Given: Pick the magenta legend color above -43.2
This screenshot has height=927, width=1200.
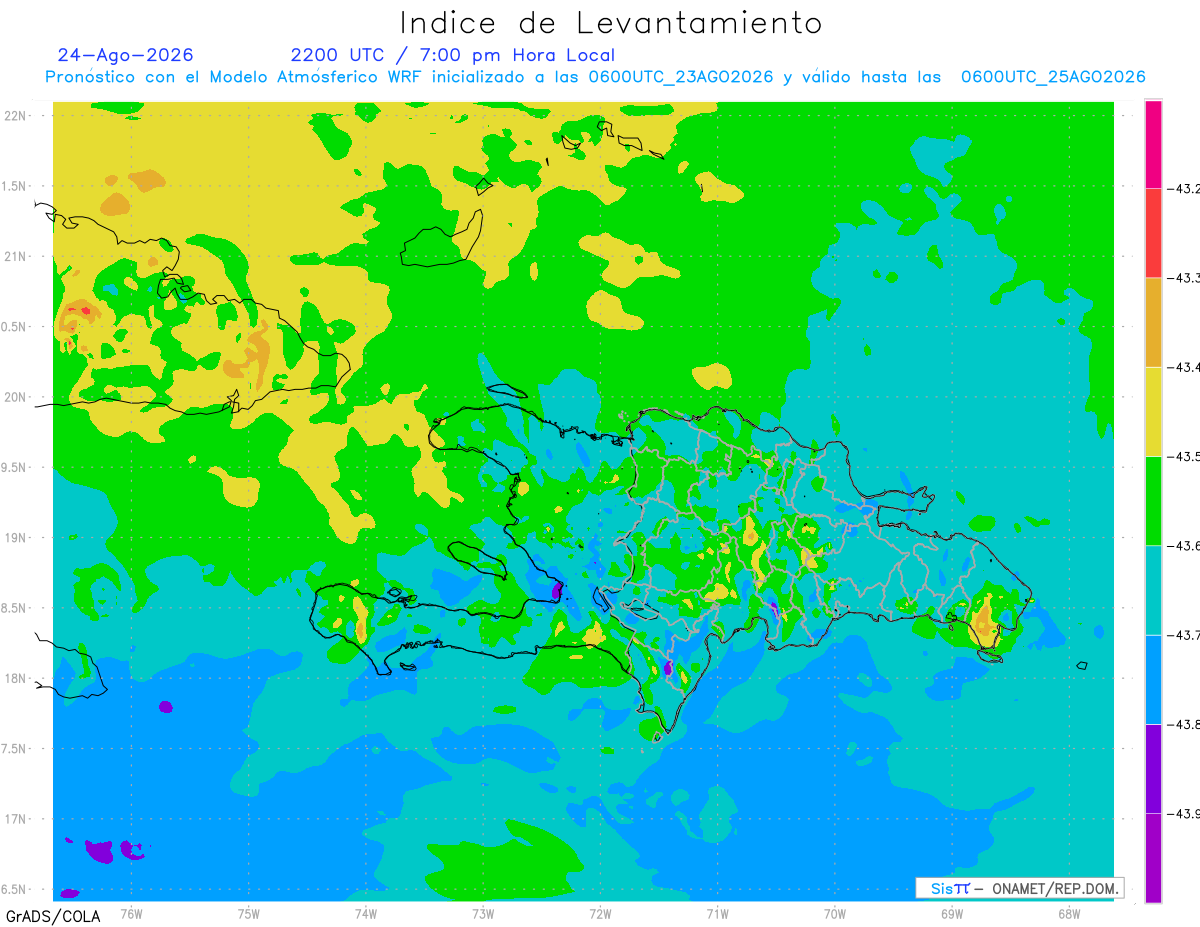Looking at the screenshot, I should [1153, 143].
